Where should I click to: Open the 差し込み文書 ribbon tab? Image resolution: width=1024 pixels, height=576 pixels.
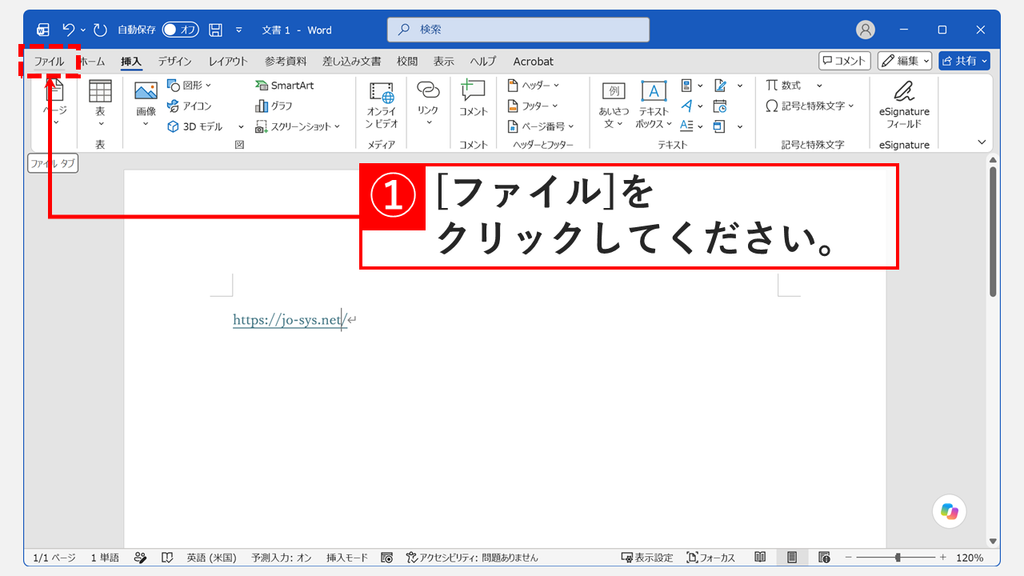[x=351, y=61]
